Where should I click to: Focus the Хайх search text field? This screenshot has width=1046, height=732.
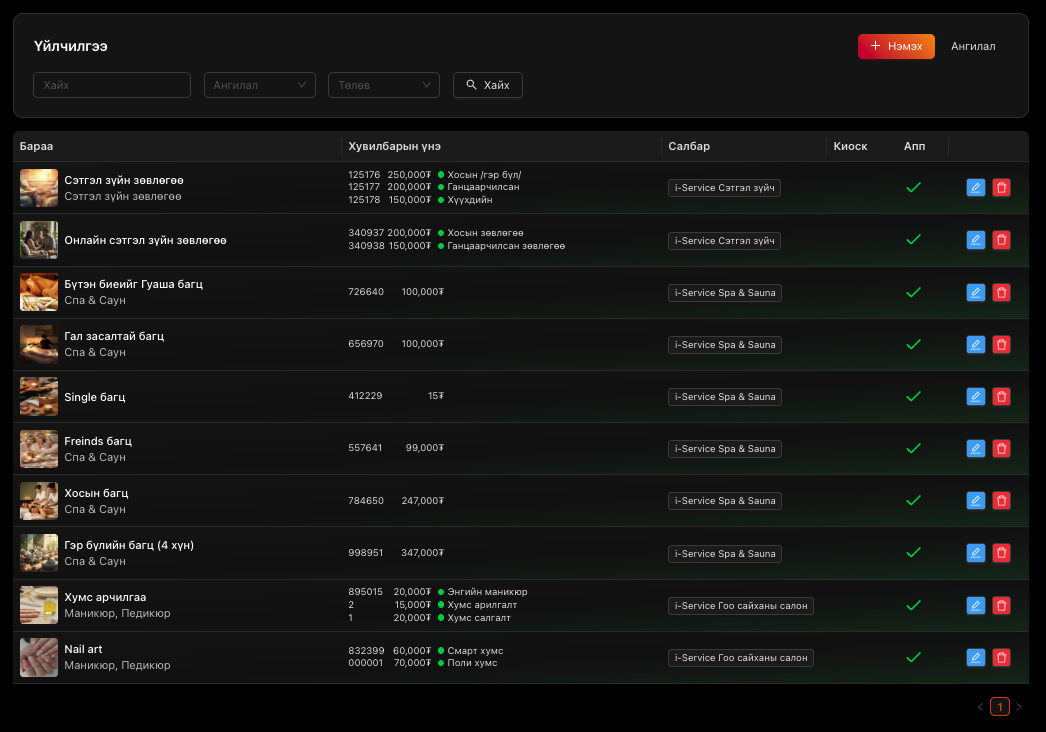pos(112,85)
